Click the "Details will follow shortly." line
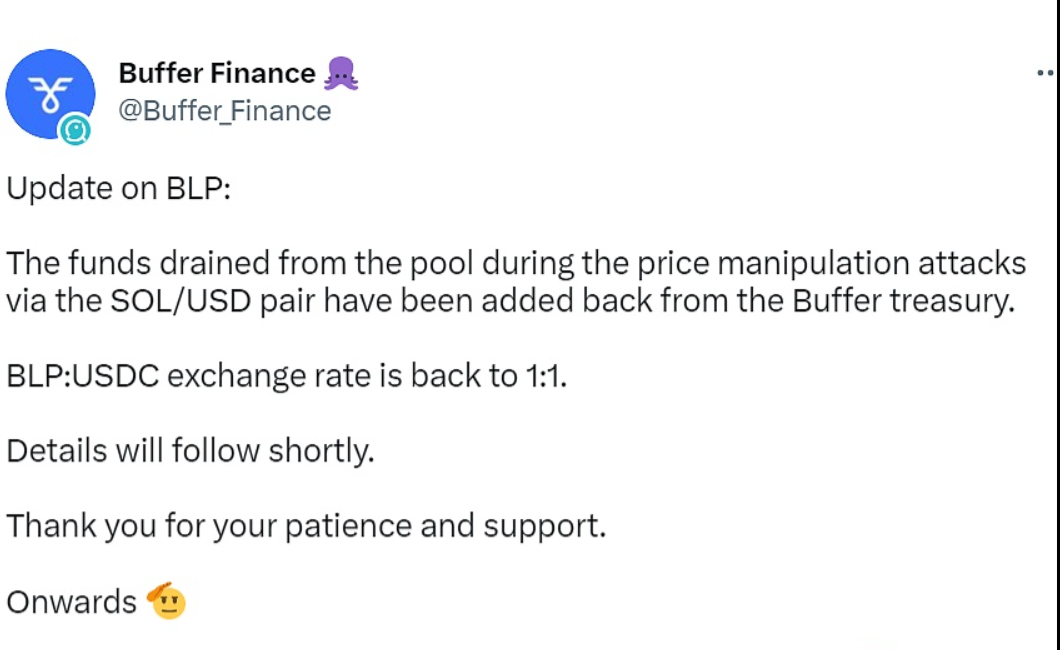The height and width of the screenshot is (650, 1060). click(x=190, y=451)
